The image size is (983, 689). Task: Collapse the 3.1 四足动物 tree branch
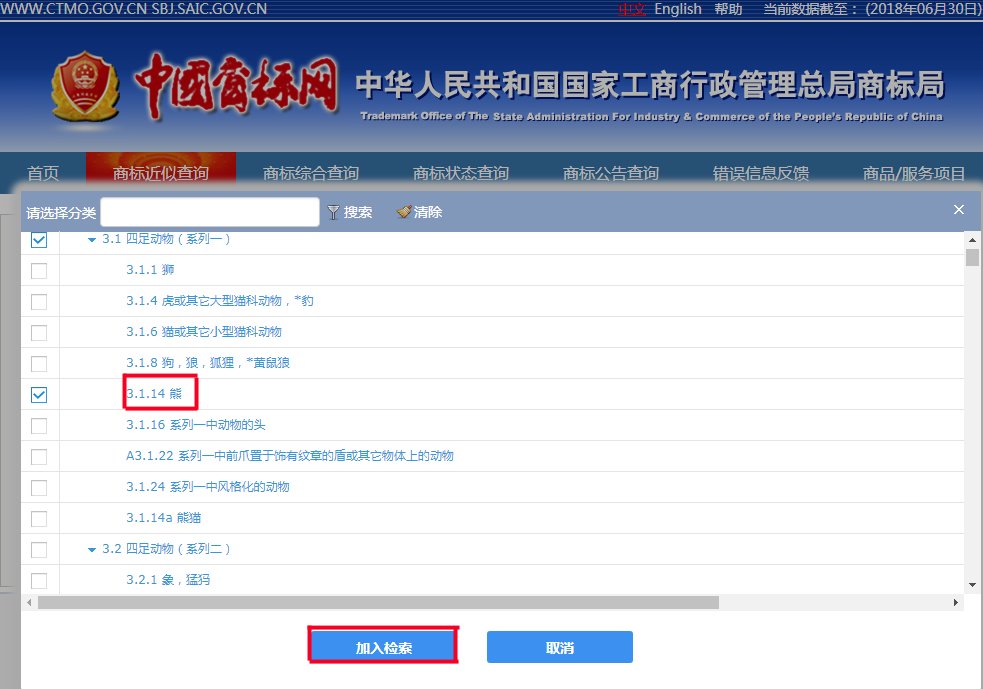pyautogui.click(x=92, y=239)
